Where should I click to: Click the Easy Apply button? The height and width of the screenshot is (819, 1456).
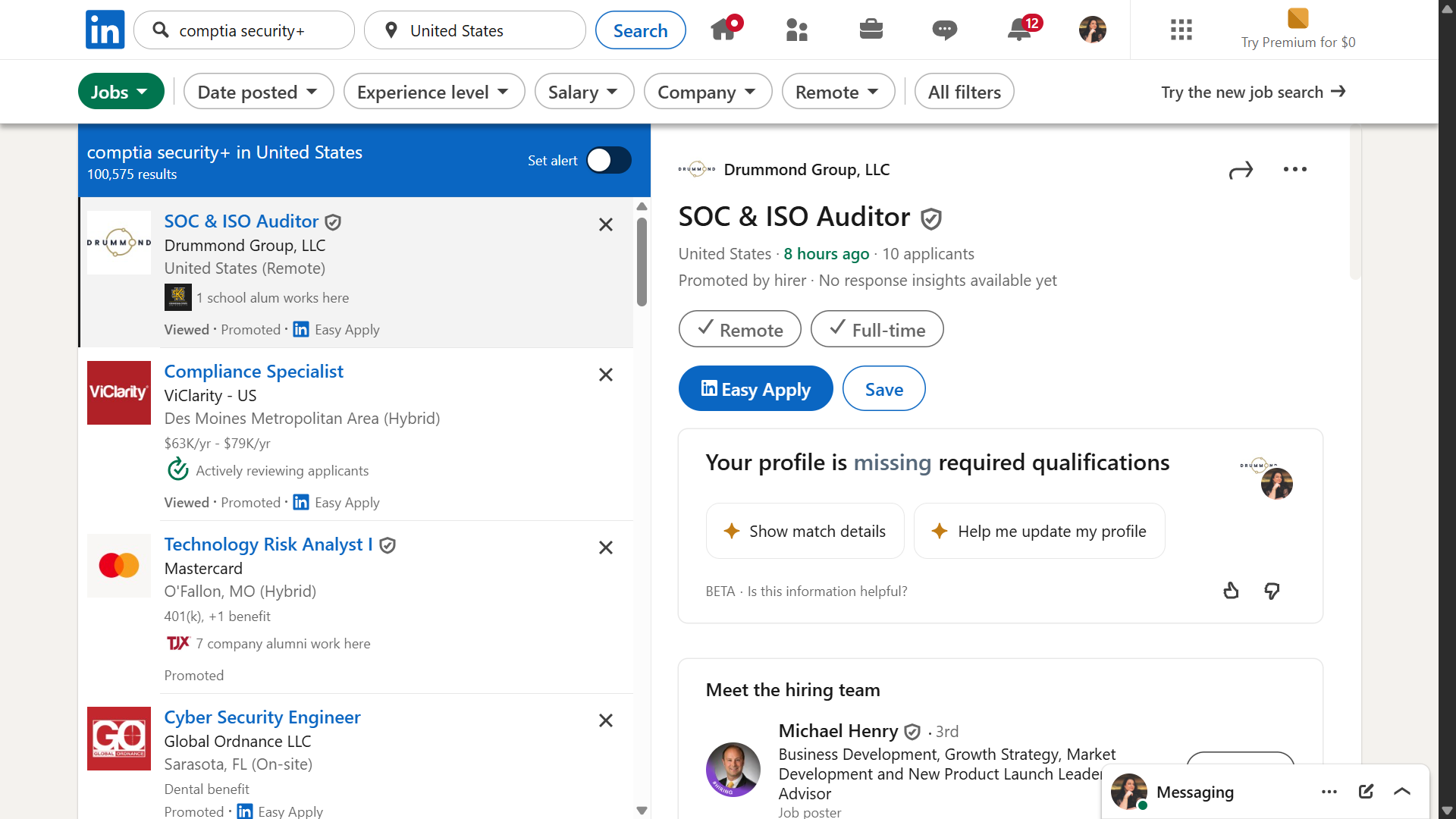point(755,389)
